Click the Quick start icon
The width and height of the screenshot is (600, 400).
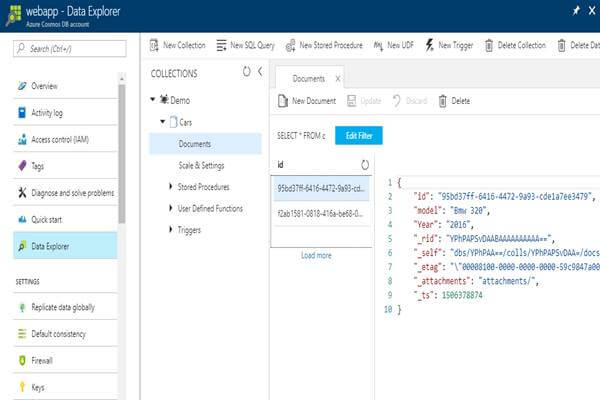[x=22, y=219]
